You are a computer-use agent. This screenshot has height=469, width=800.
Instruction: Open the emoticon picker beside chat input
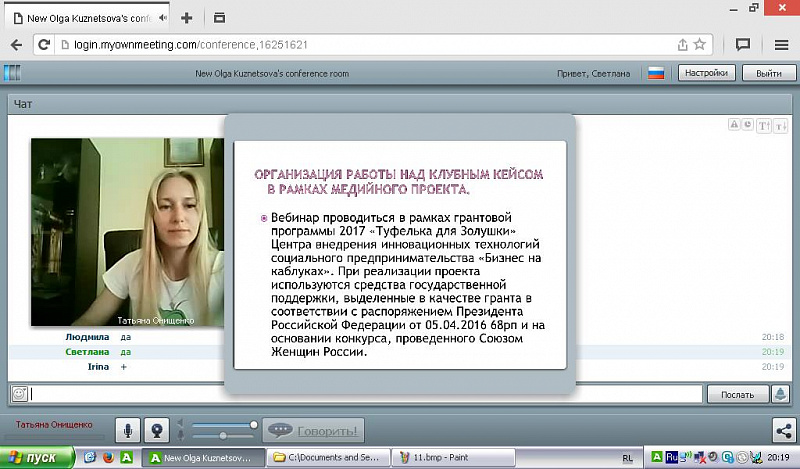point(18,394)
